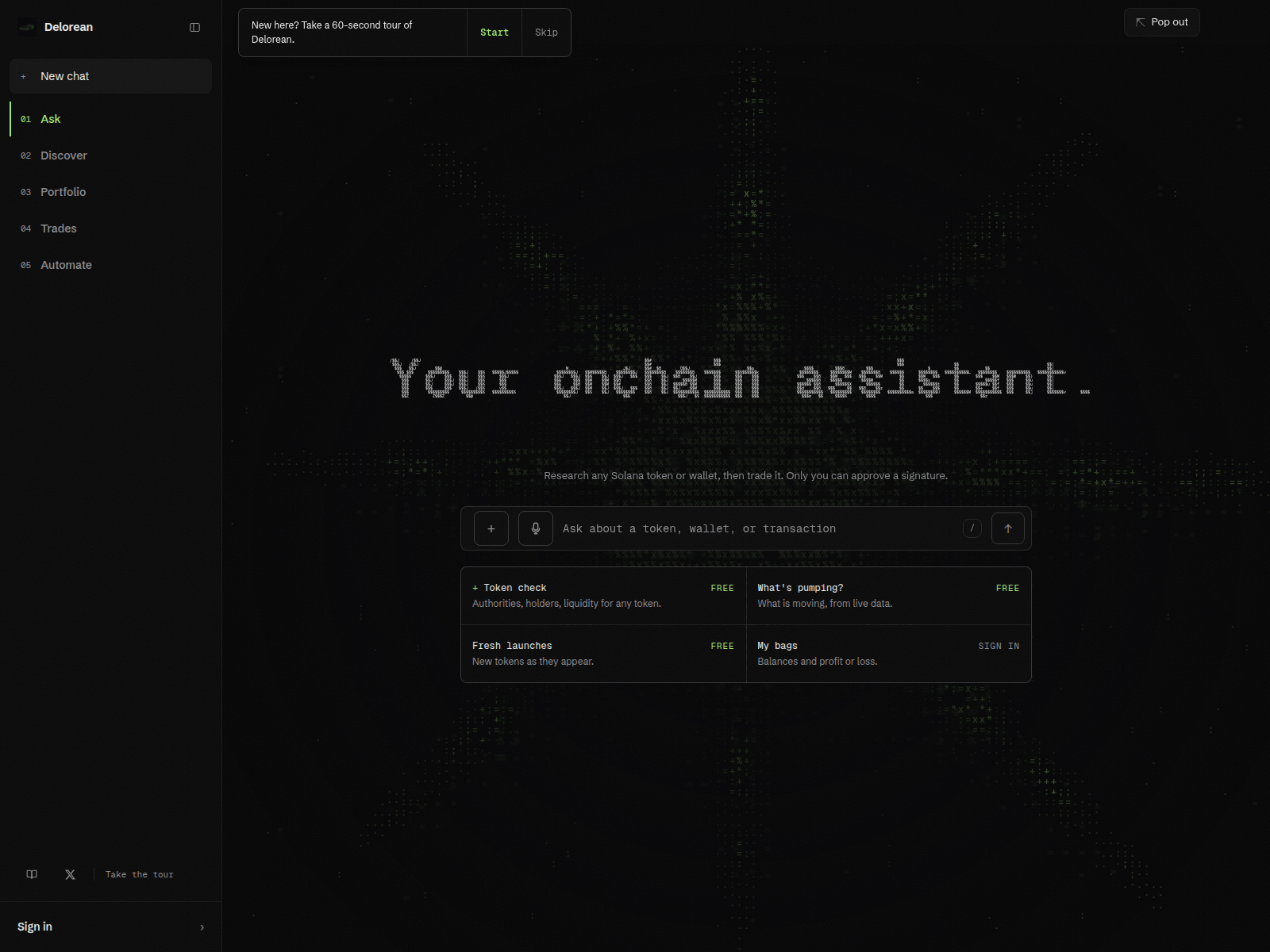Skip the tour prompt

pos(546,33)
